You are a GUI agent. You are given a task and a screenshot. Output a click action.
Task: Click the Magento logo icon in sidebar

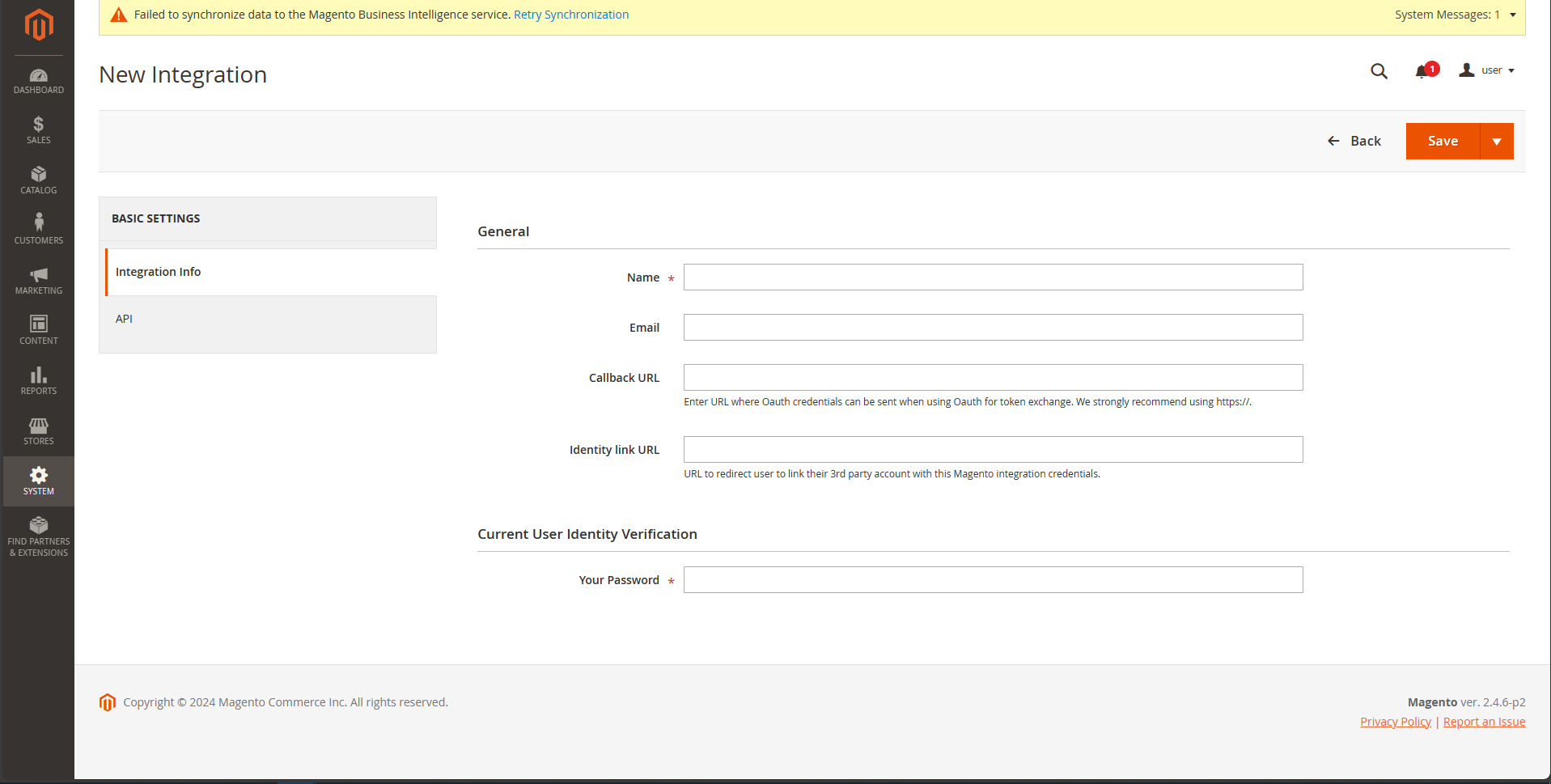pyautogui.click(x=39, y=25)
